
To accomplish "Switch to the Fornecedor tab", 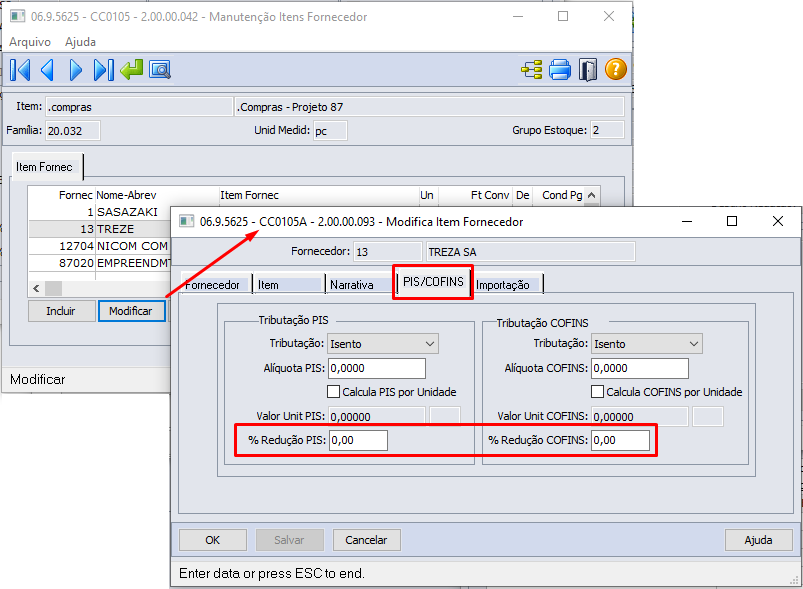I will click(x=216, y=284).
